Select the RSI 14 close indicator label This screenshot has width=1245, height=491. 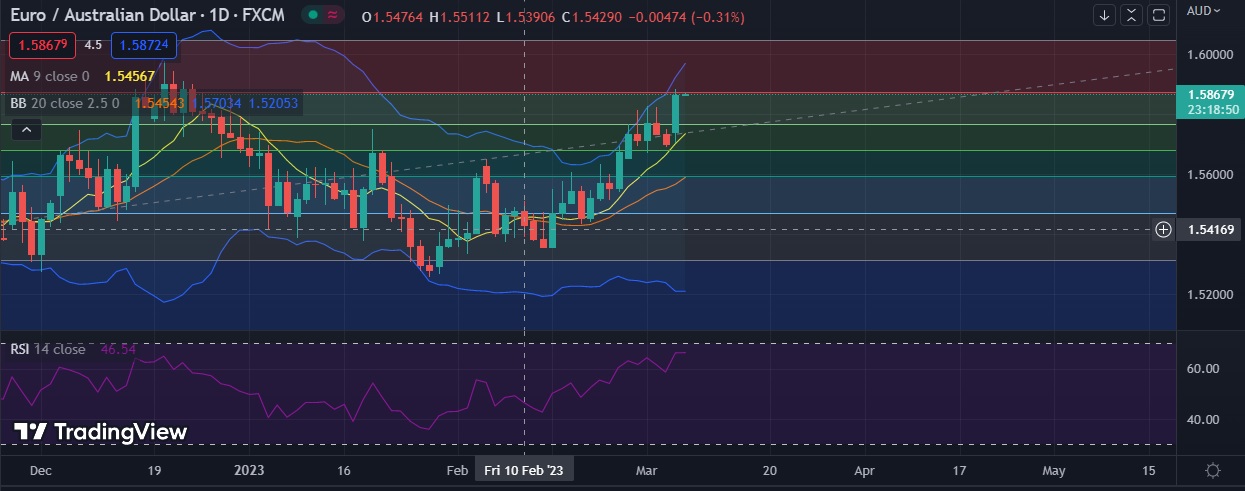tap(48, 349)
